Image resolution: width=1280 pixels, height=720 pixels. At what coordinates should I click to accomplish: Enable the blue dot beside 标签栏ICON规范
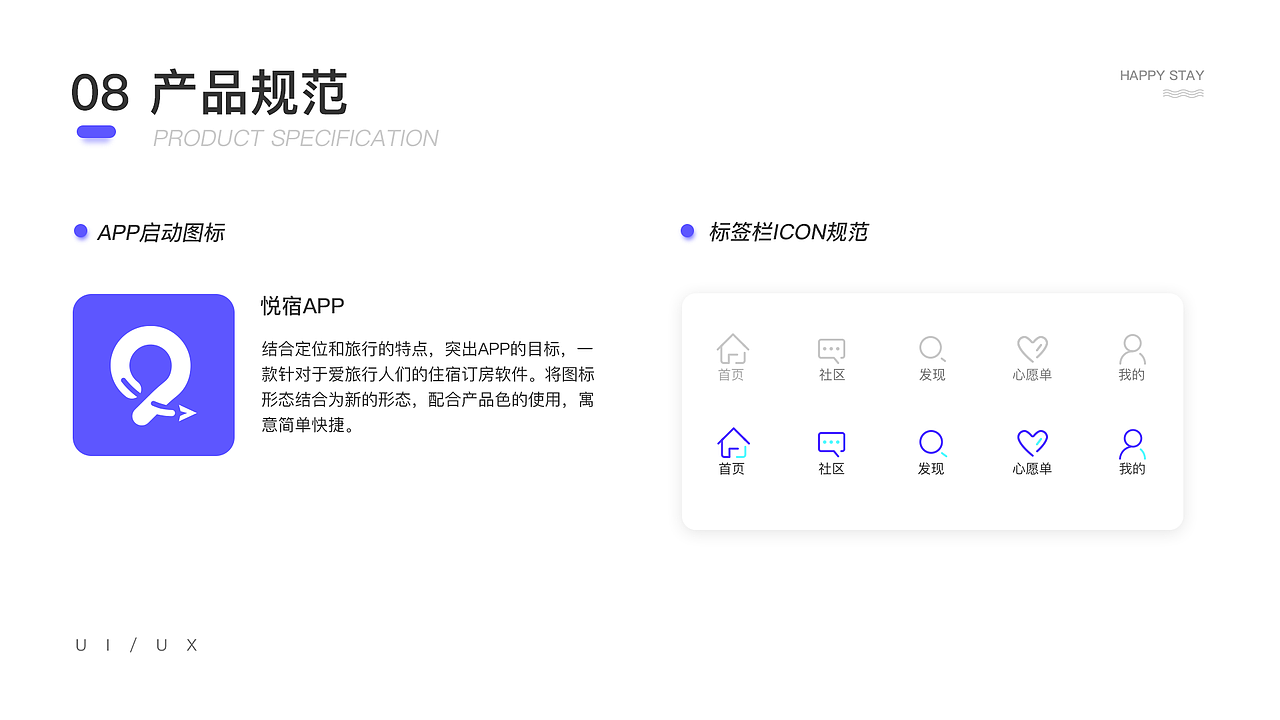pyautogui.click(x=687, y=231)
